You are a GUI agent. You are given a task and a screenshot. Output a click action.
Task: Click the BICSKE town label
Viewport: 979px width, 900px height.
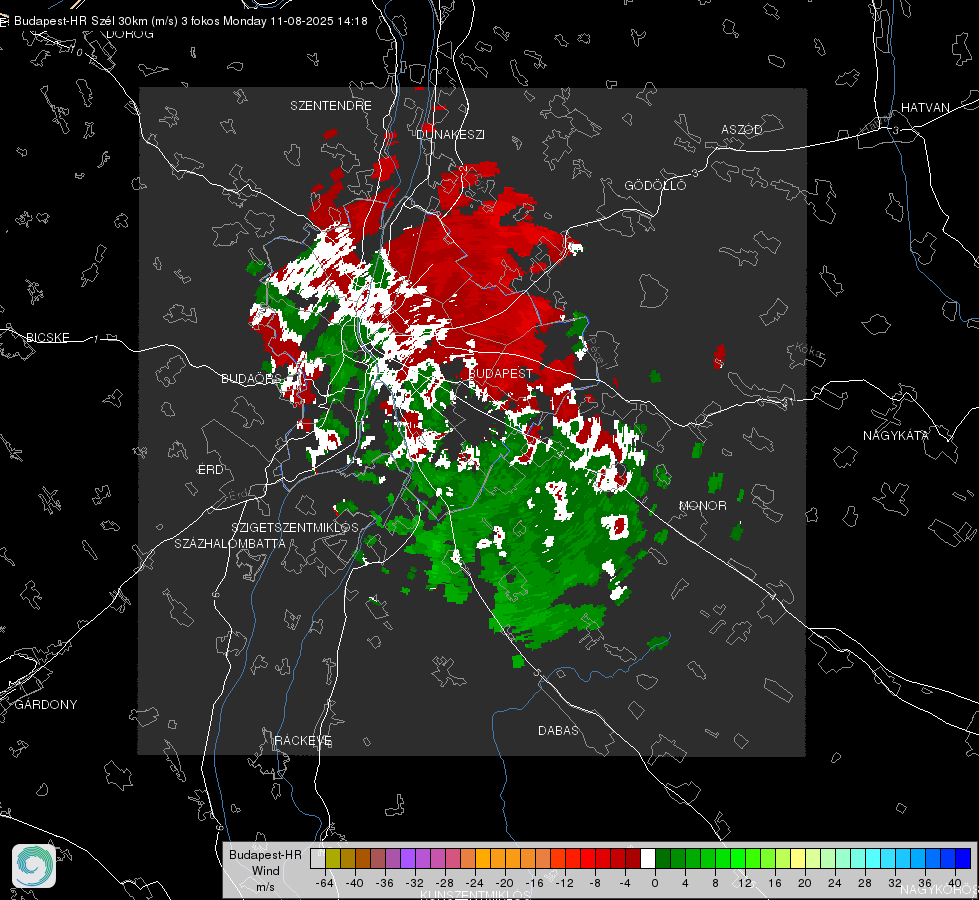[47, 337]
